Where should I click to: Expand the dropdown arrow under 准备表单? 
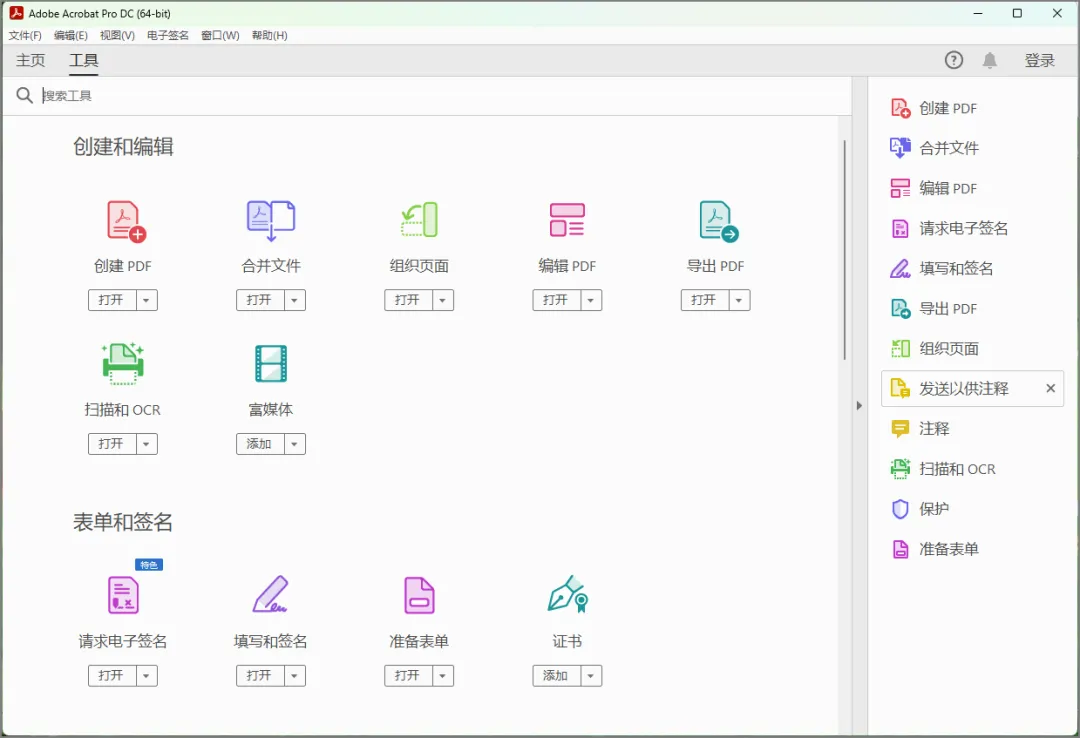442,676
